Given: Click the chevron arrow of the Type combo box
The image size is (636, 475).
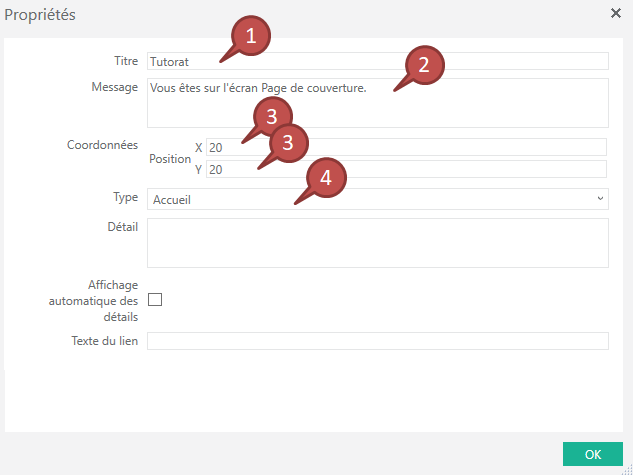Looking at the screenshot, I should (x=600, y=199).
